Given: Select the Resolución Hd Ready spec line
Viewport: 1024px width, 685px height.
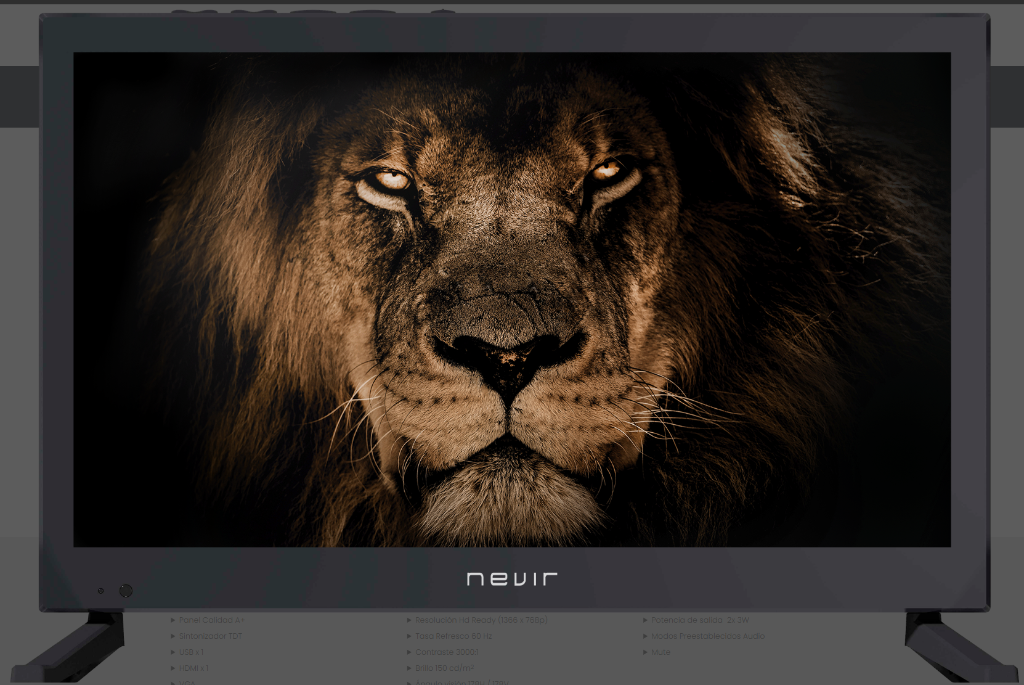Looking at the screenshot, I should coord(481,620).
